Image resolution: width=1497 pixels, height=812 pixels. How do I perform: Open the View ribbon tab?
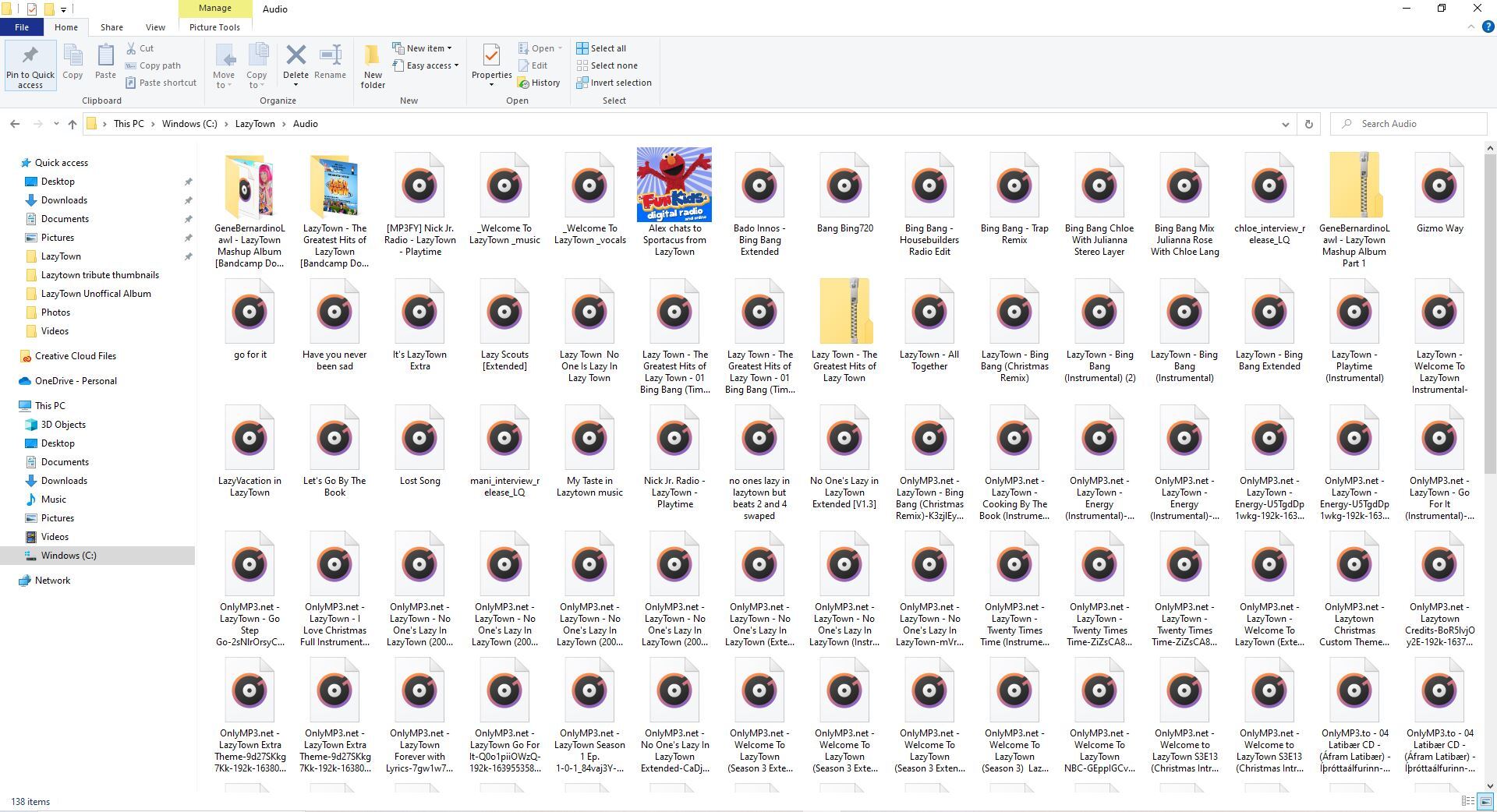pyautogui.click(x=155, y=27)
